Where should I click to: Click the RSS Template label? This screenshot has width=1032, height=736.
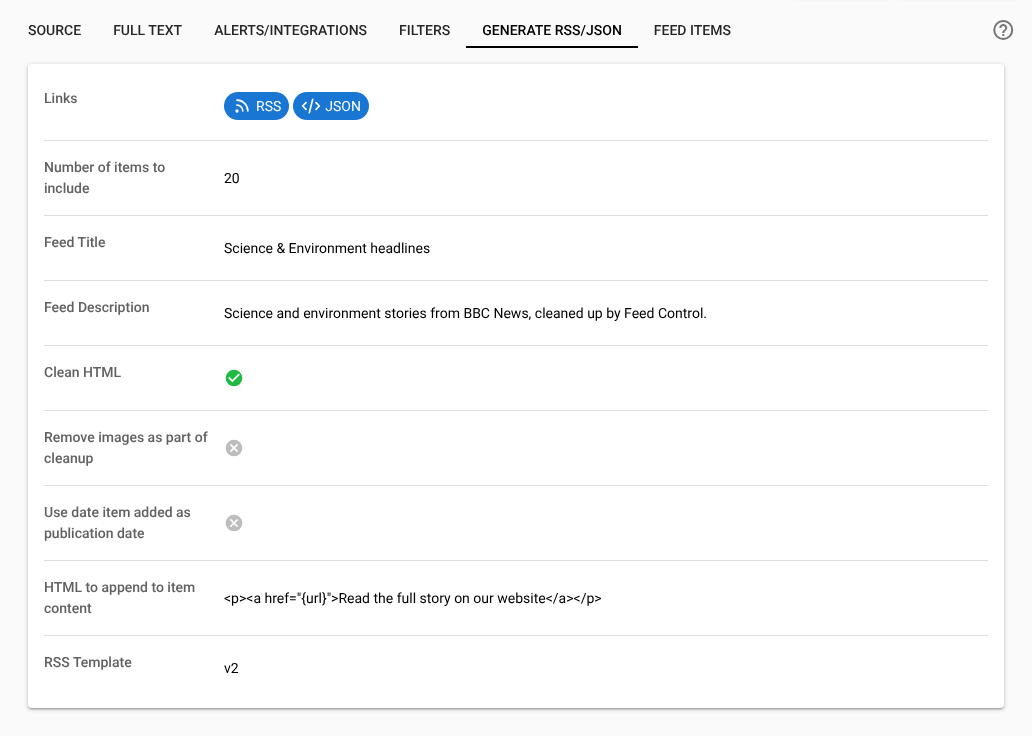[x=88, y=662]
